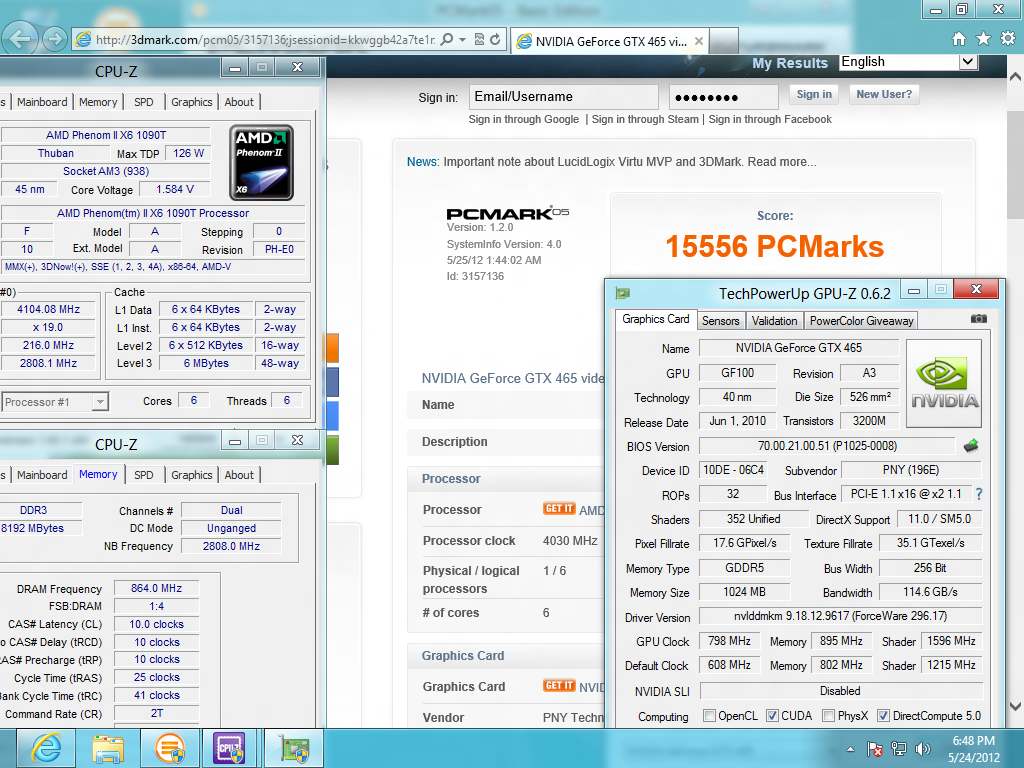1024x768 pixels.
Task: Sign in through Facebook link
Action: coord(770,119)
